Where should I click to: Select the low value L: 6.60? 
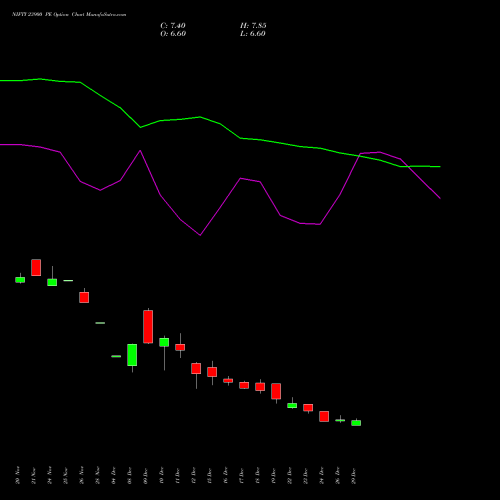253,34
